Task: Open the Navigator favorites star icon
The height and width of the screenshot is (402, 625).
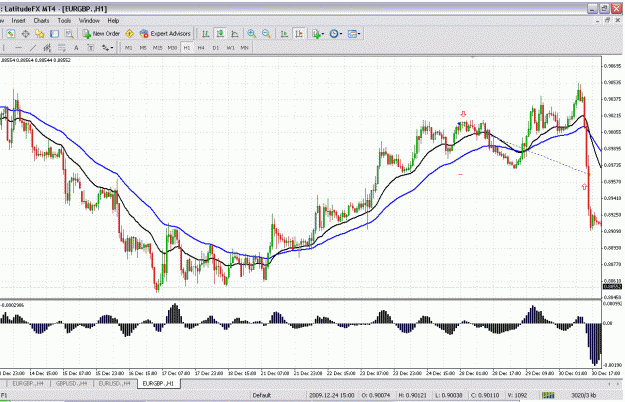Action: pos(39,34)
